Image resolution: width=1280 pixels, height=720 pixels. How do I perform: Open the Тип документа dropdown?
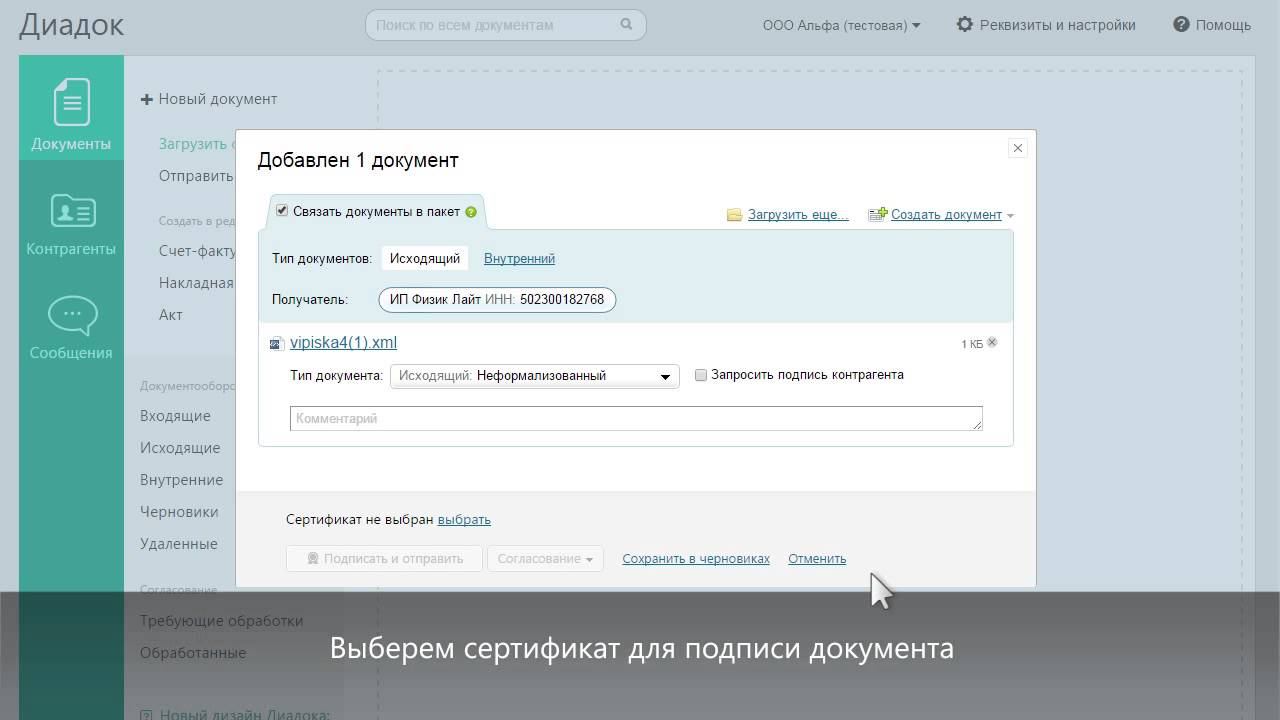[535, 376]
